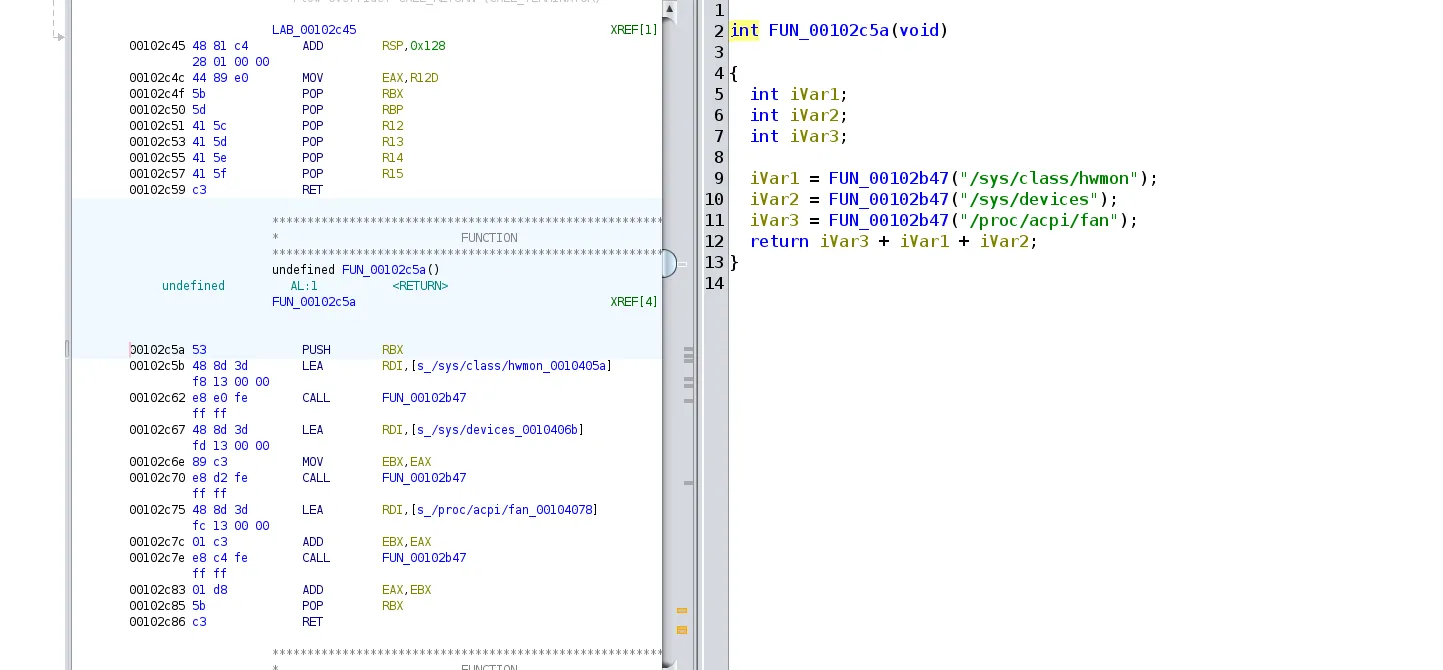Click the ADD mnemonic at address 00102c45
The width and height of the screenshot is (1443, 670).
coord(313,46)
